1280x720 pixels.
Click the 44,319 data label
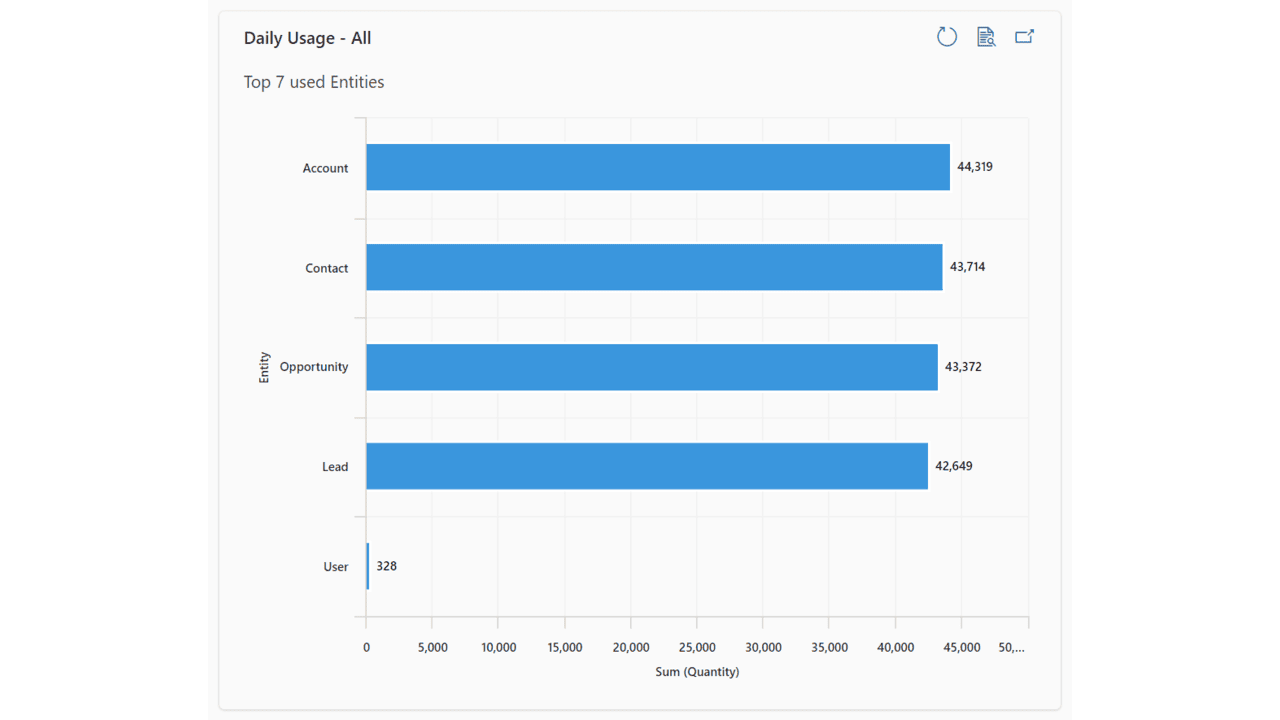(974, 167)
